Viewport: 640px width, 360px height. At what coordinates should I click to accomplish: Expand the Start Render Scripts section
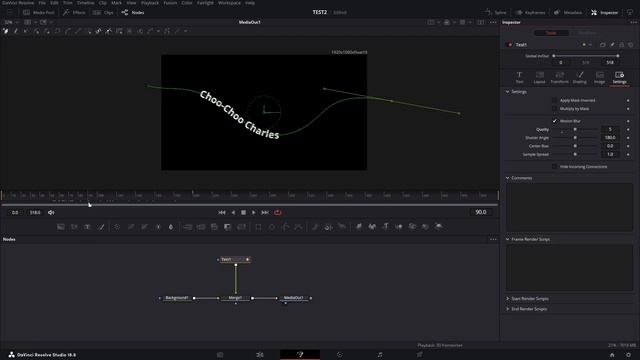(x=508, y=299)
